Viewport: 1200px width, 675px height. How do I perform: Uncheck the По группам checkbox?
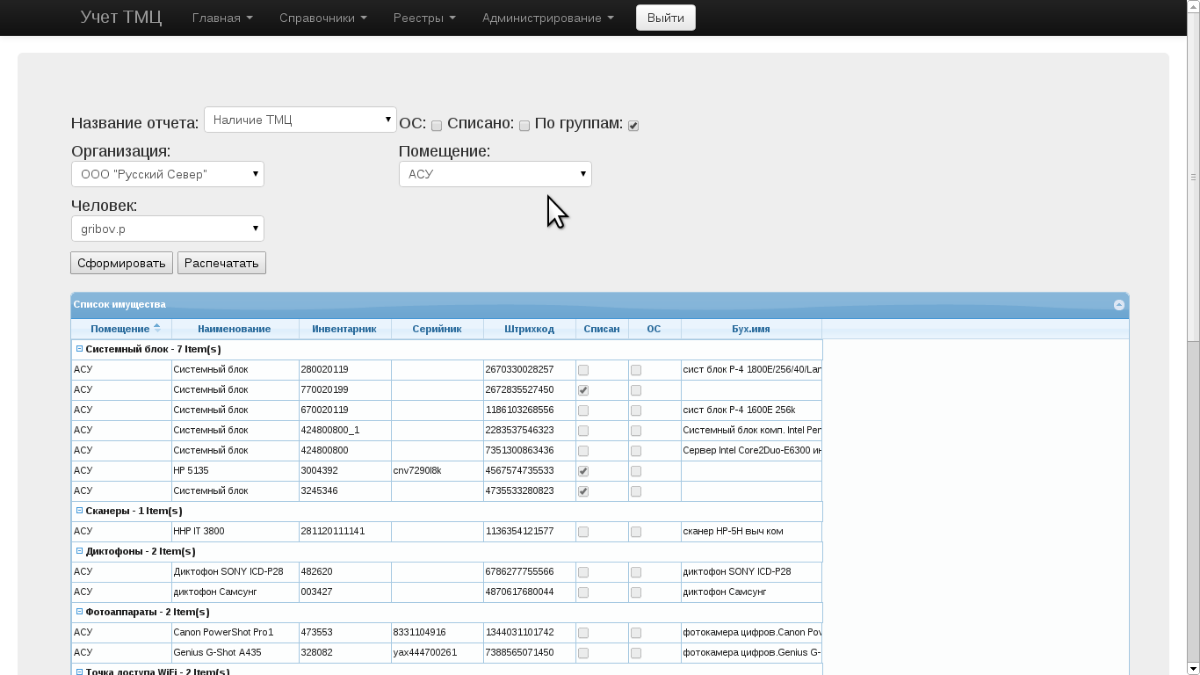tap(633, 125)
